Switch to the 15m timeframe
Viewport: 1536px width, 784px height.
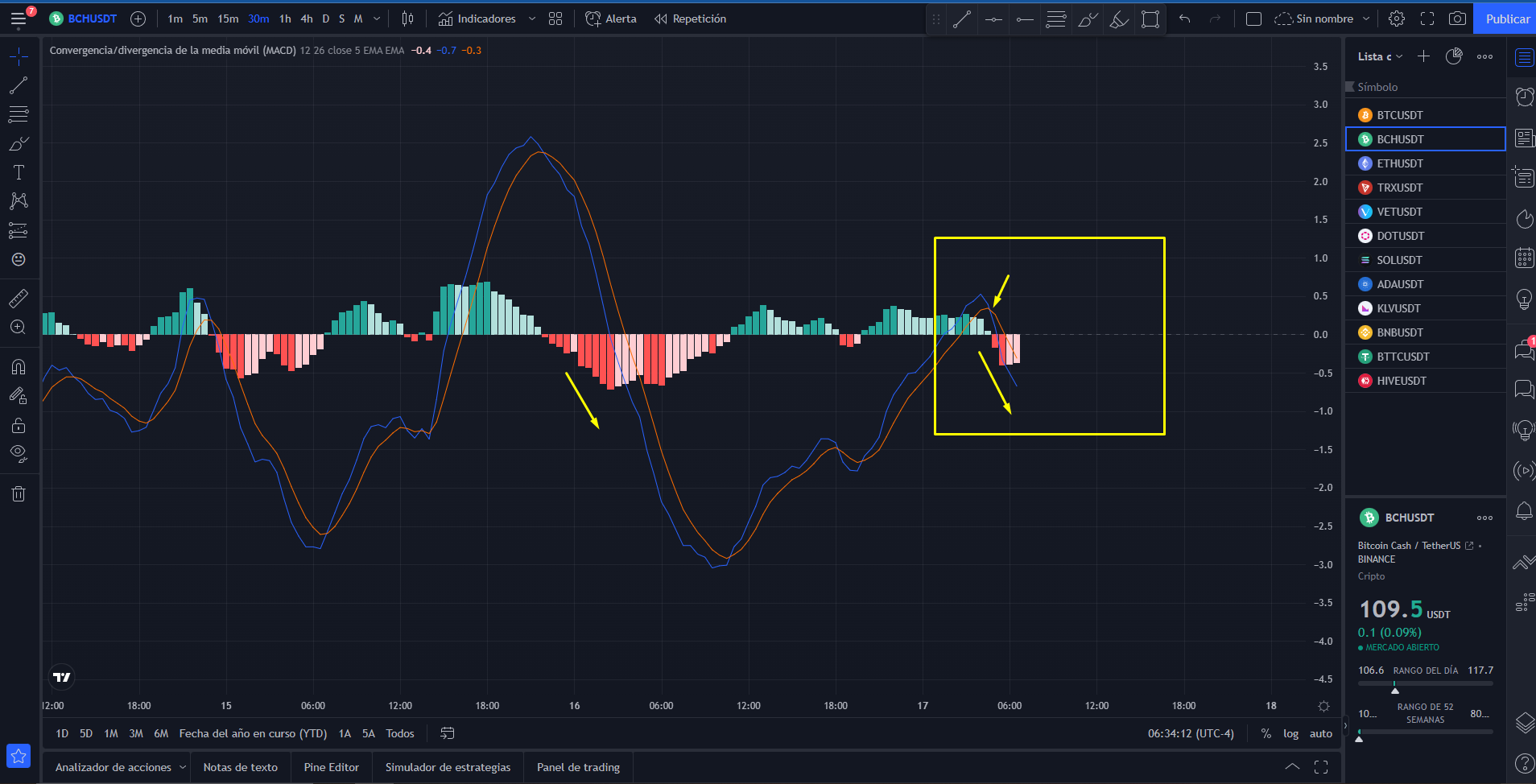point(228,19)
